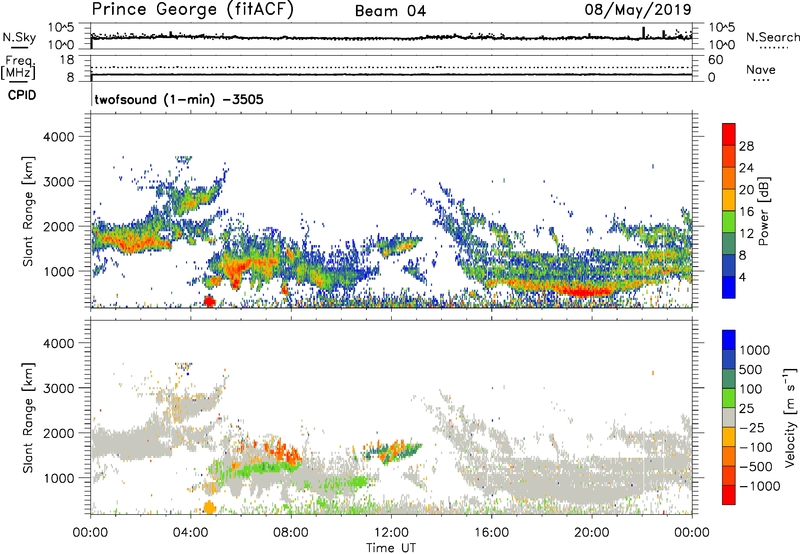Click the "N.Sky" legend label
The width and height of the screenshot is (800, 554).
[x=19, y=37]
